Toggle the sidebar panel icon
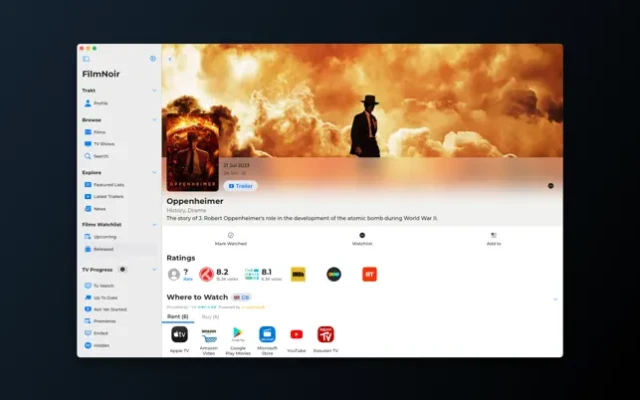640x400 pixels. 86,59
